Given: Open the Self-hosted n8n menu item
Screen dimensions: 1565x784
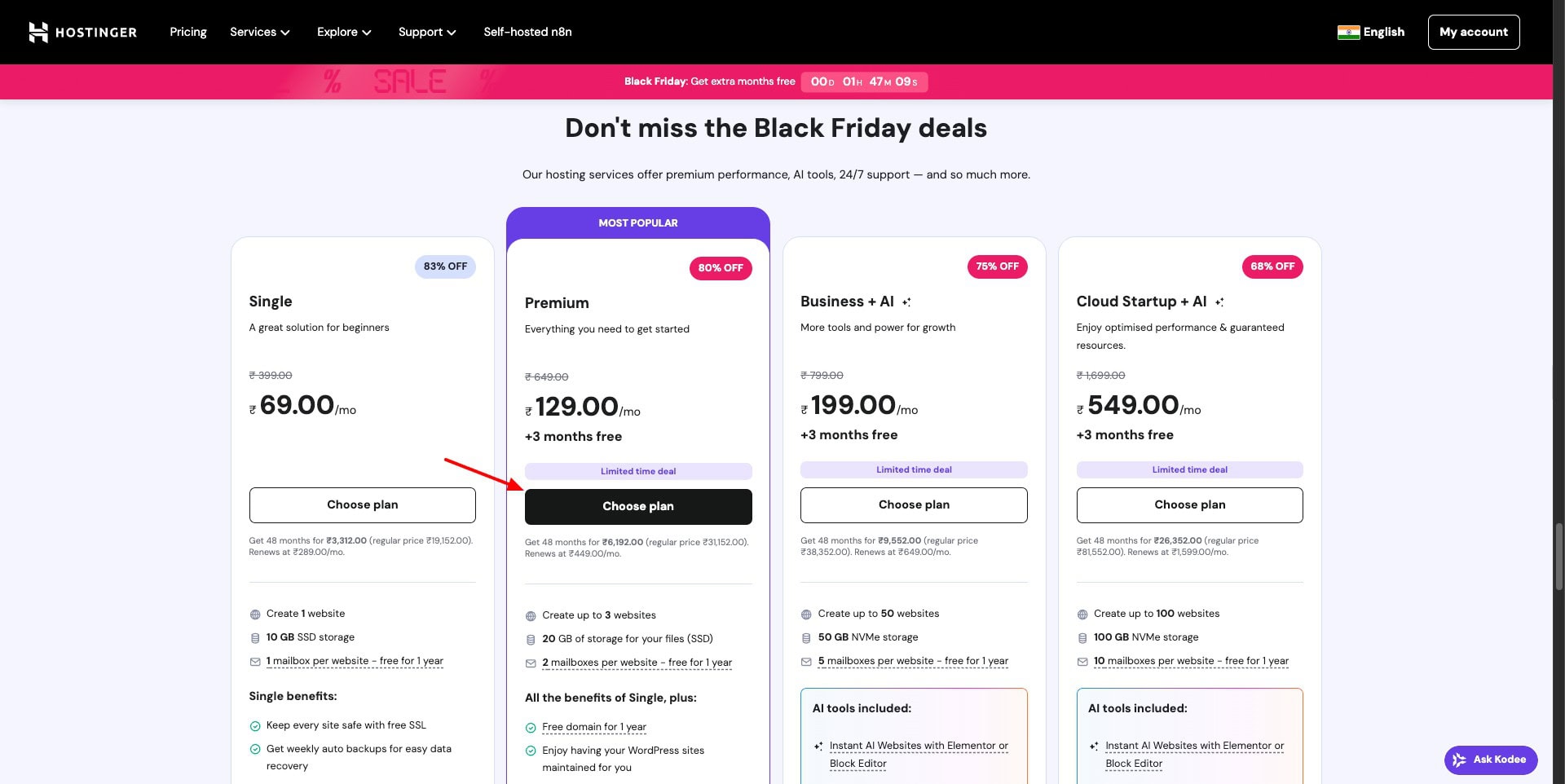Looking at the screenshot, I should (527, 32).
